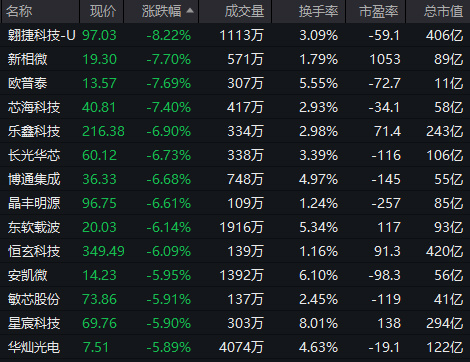Select the 涨跌幅 header label
Viewport: 470px width, 362px height.
[x=162, y=11]
